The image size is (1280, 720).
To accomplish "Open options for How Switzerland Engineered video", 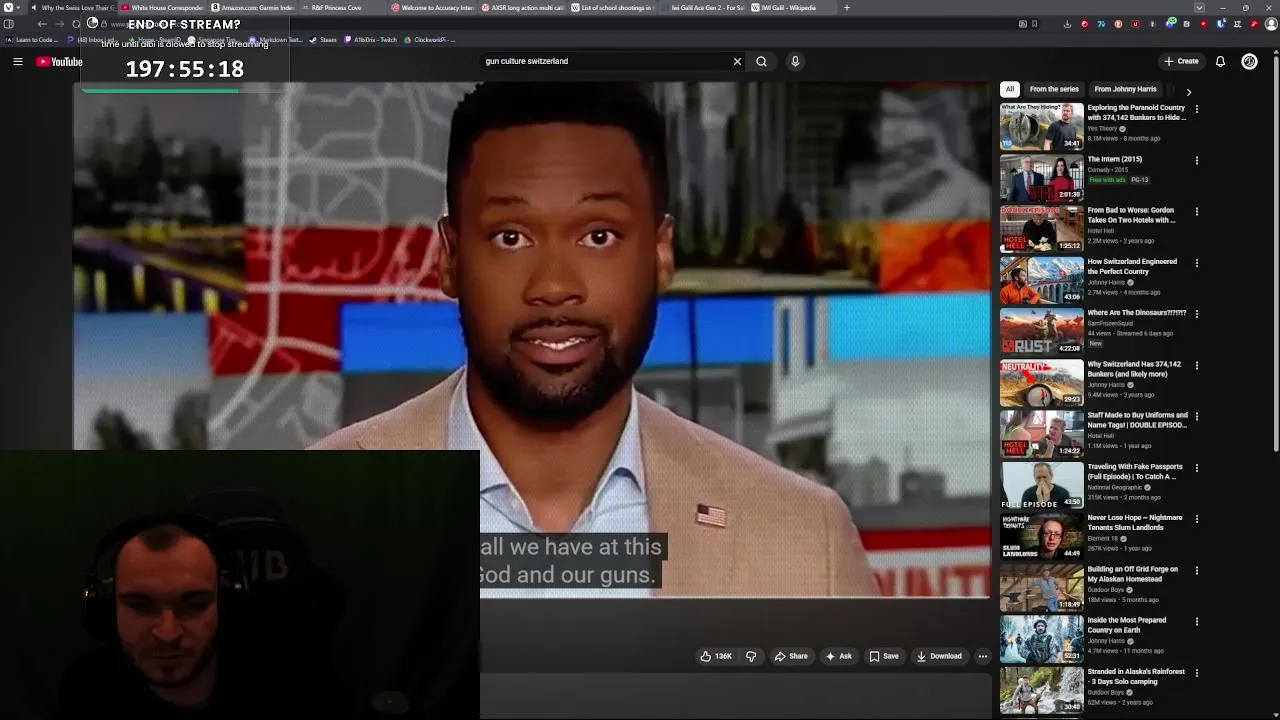I will coord(1196,263).
